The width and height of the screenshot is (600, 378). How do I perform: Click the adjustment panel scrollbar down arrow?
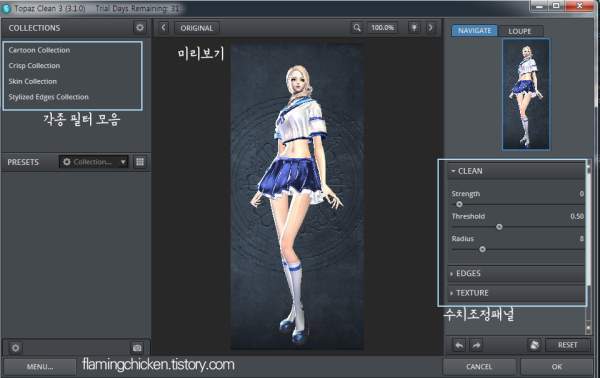point(588,328)
